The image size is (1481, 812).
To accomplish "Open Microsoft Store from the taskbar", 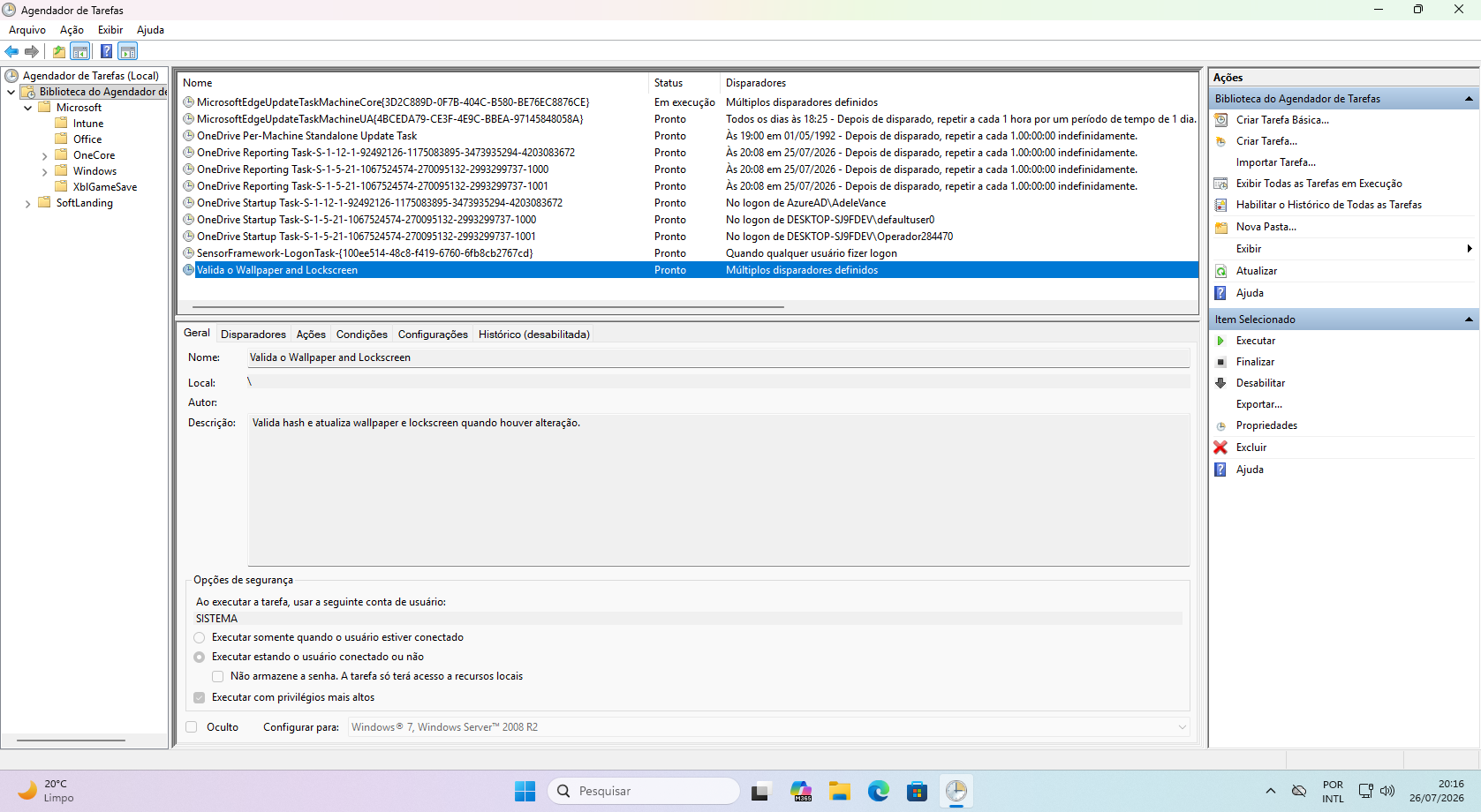I will tap(917, 791).
